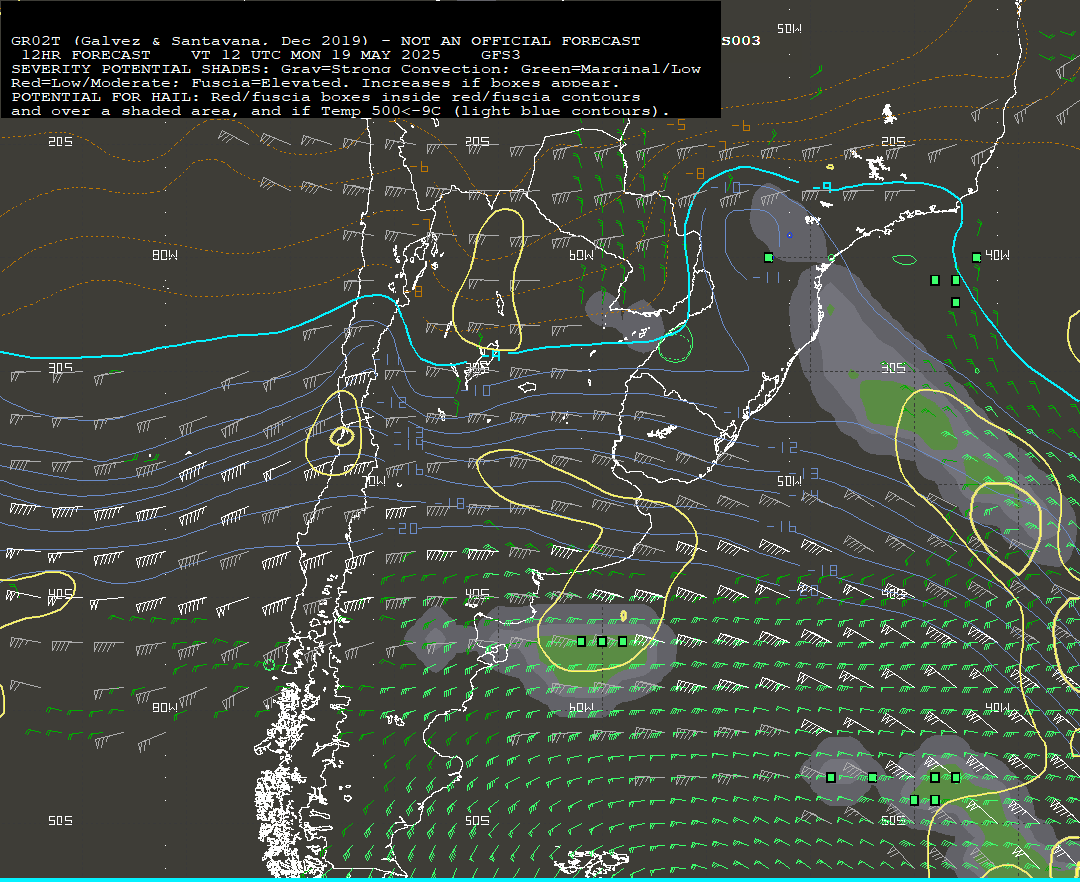This screenshot has width=1080, height=882.
Task: Click the 'POTENTIAL FOR HAIL' legend line
Action: tap(326, 97)
